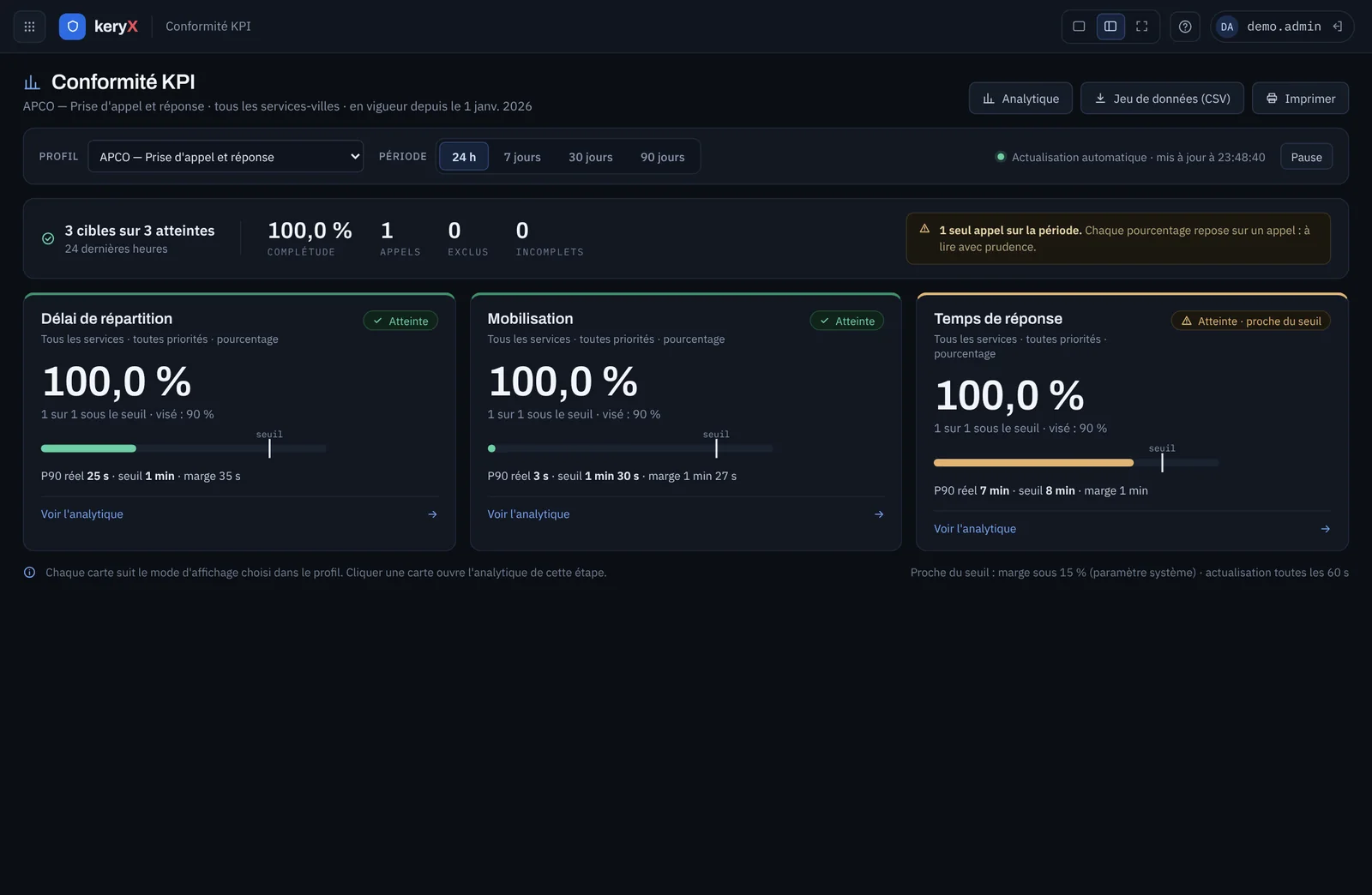The image size is (1372, 895).
Task: Click the demo.admin username
Action: click(1284, 27)
